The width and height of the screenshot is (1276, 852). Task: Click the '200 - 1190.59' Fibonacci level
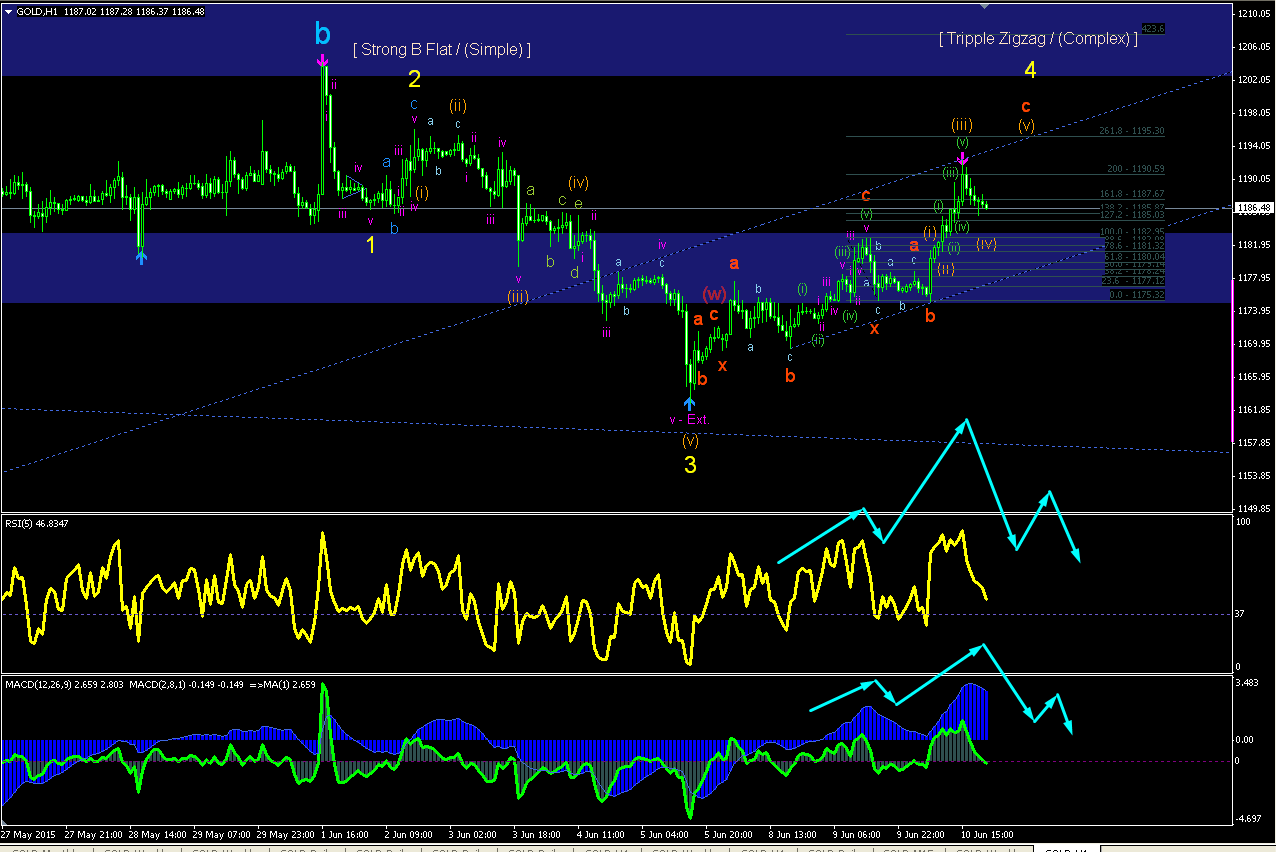[x=1136, y=169]
